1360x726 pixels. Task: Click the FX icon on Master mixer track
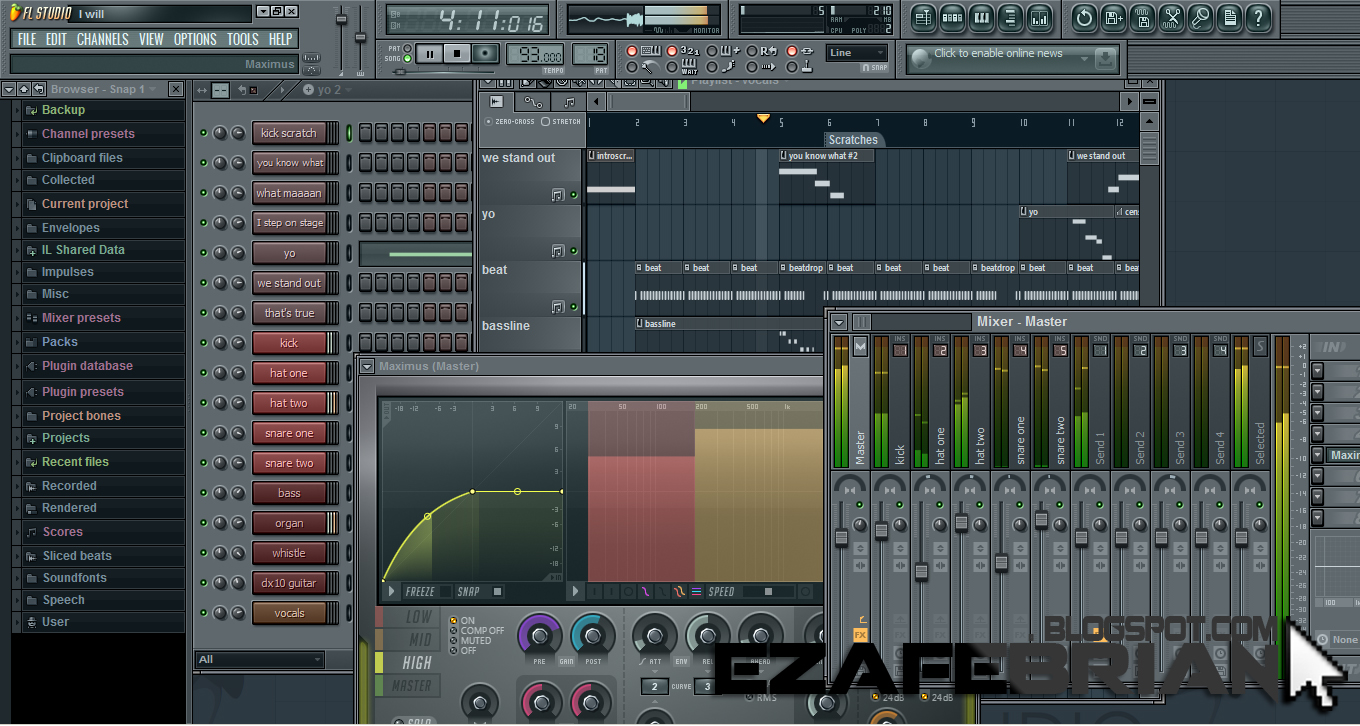click(x=860, y=635)
